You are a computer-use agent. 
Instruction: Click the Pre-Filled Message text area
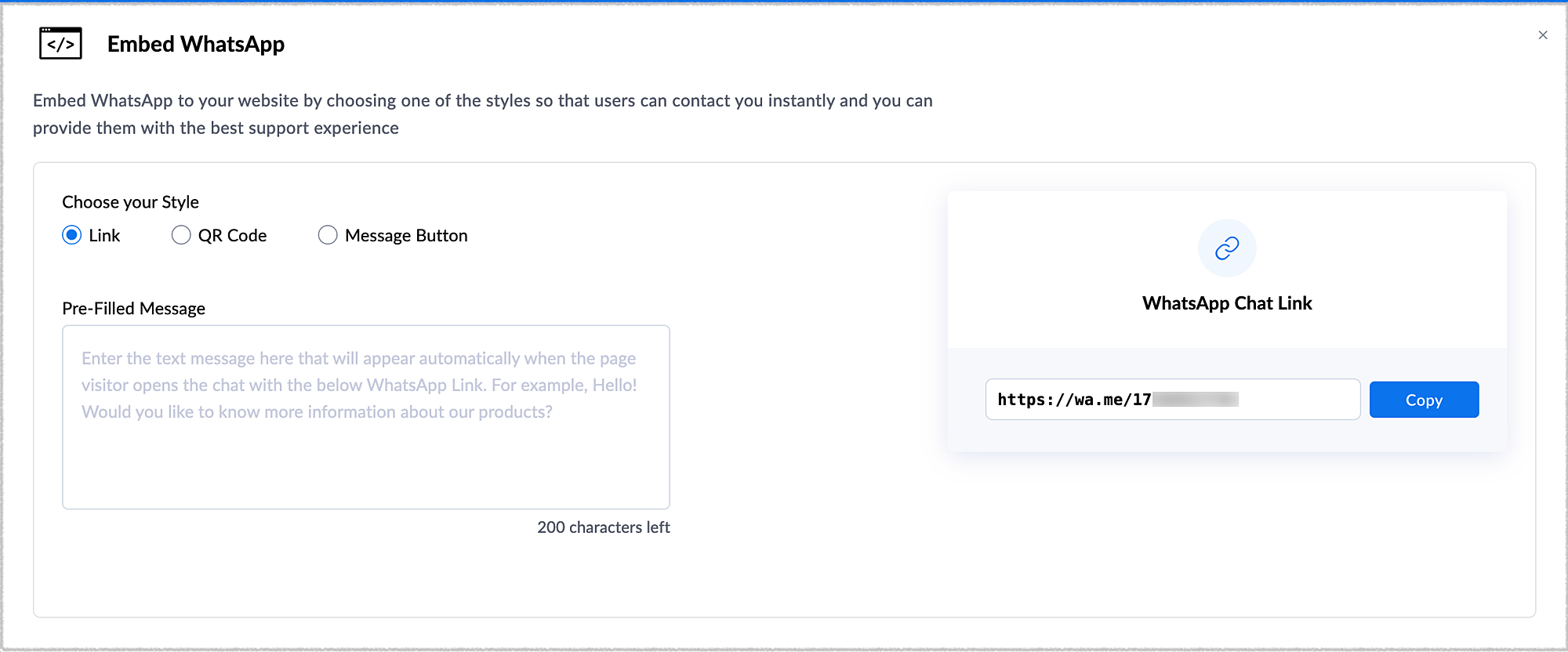(366, 462)
